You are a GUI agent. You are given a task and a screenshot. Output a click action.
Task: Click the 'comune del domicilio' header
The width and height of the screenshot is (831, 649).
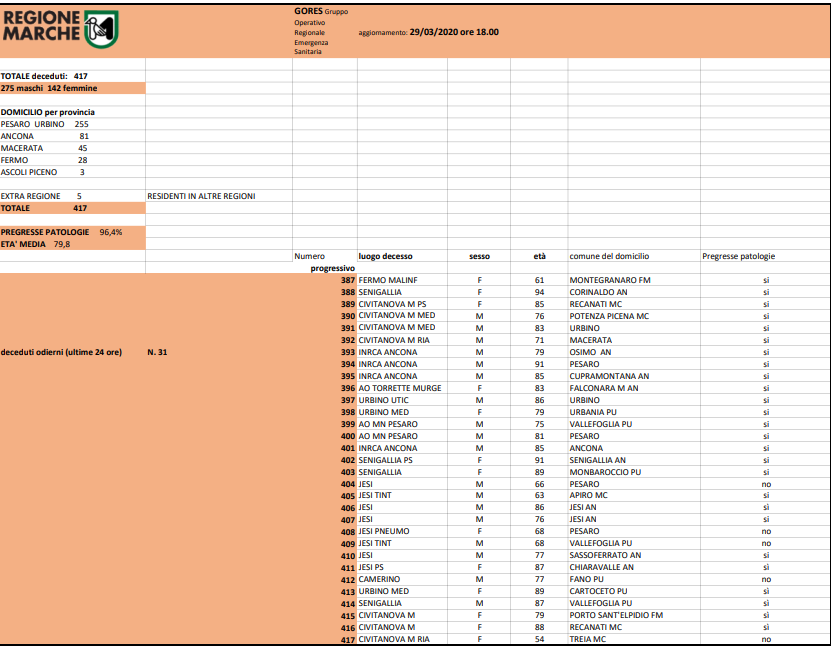[x=609, y=256]
